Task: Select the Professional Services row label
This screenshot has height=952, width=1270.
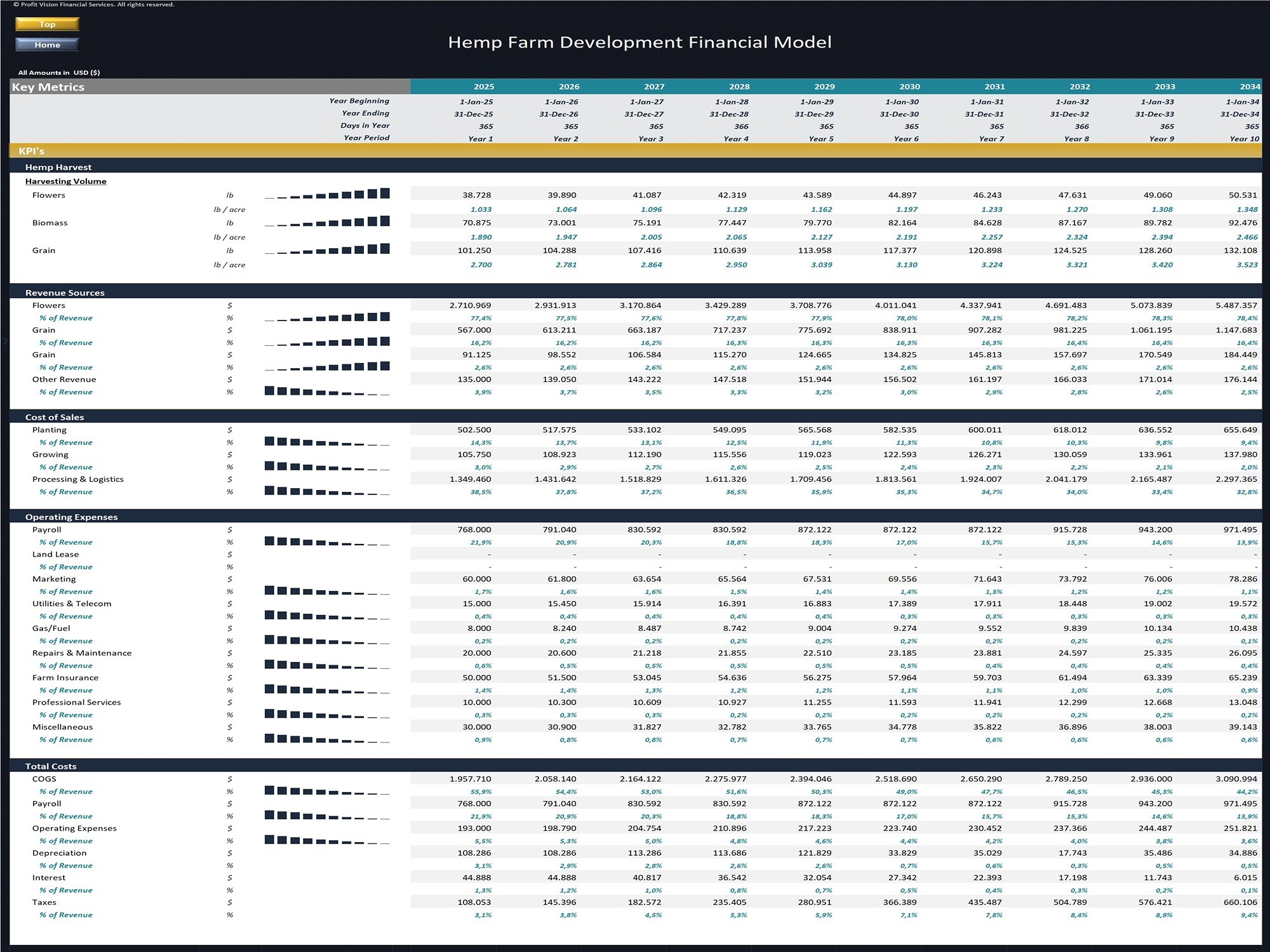Action: click(x=76, y=703)
